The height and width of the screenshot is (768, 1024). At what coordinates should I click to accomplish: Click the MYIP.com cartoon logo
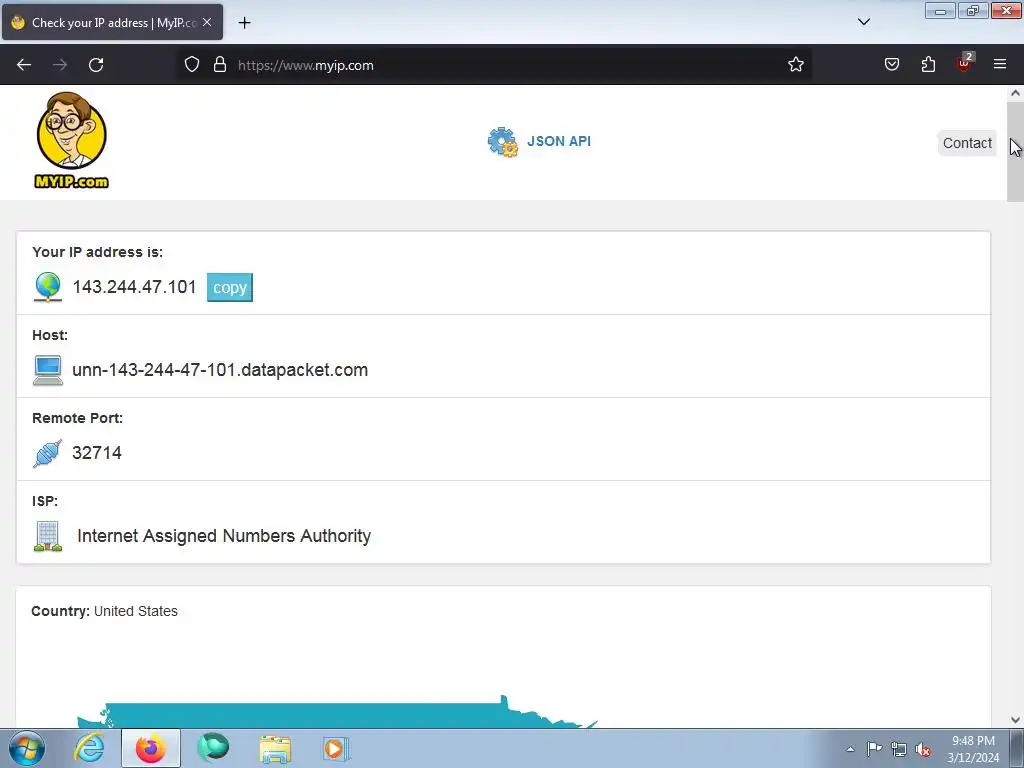[72, 140]
